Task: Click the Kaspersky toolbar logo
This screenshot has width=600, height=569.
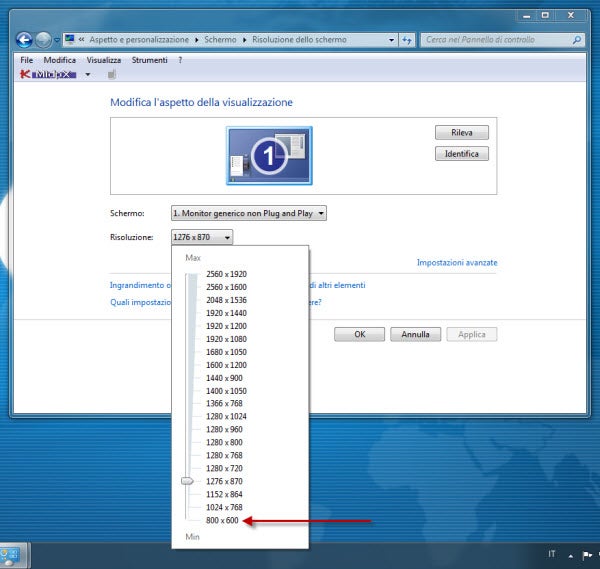Action: (x=48, y=74)
